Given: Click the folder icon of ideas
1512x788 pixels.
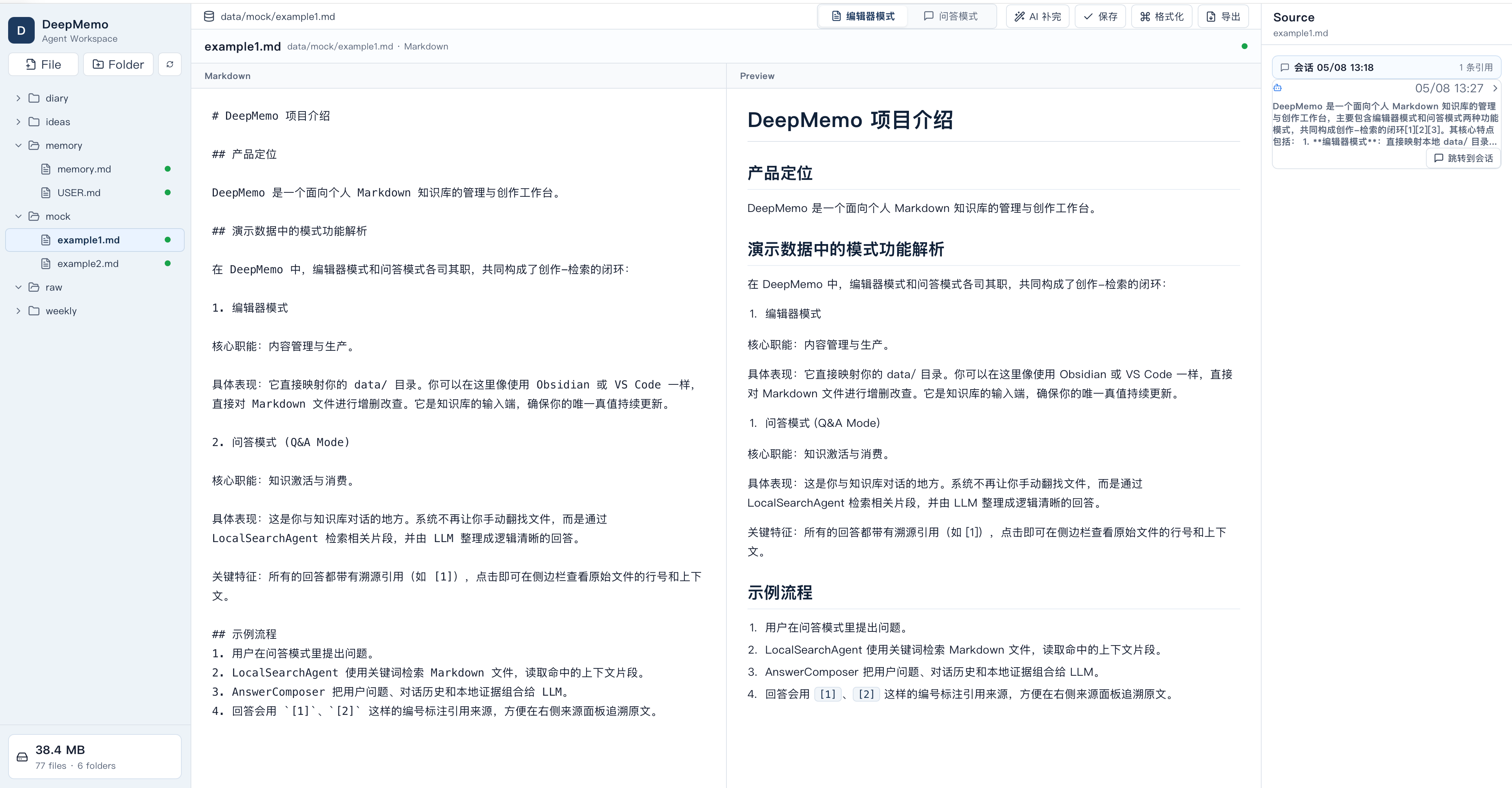Looking at the screenshot, I should tap(34, 121).
